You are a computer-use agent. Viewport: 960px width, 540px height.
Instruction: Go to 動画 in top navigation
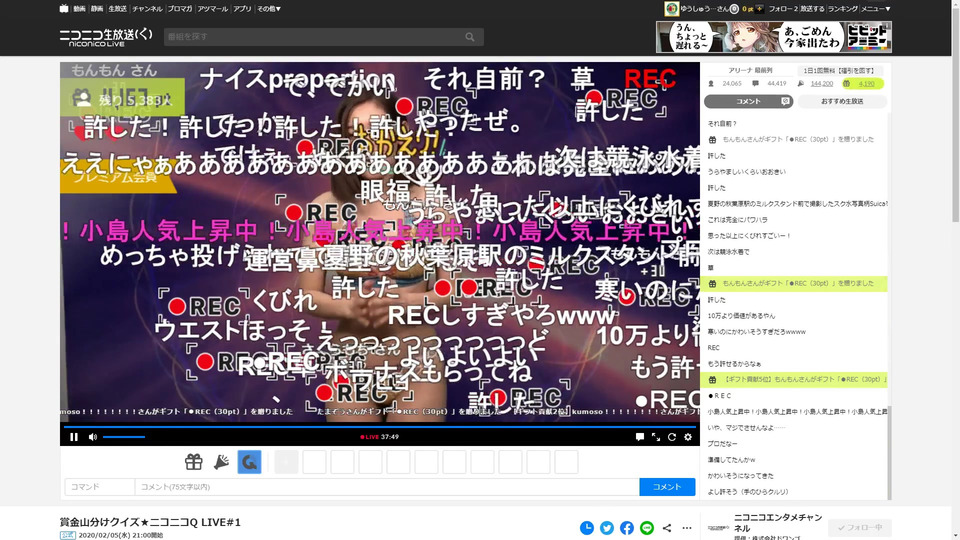point(80,9)
